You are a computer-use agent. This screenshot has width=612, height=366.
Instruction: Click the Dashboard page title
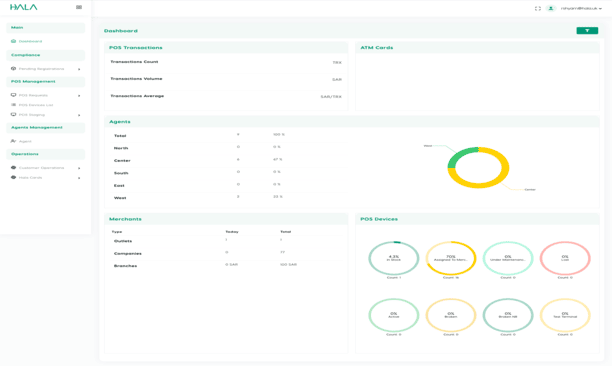click(x=121, y=31)
